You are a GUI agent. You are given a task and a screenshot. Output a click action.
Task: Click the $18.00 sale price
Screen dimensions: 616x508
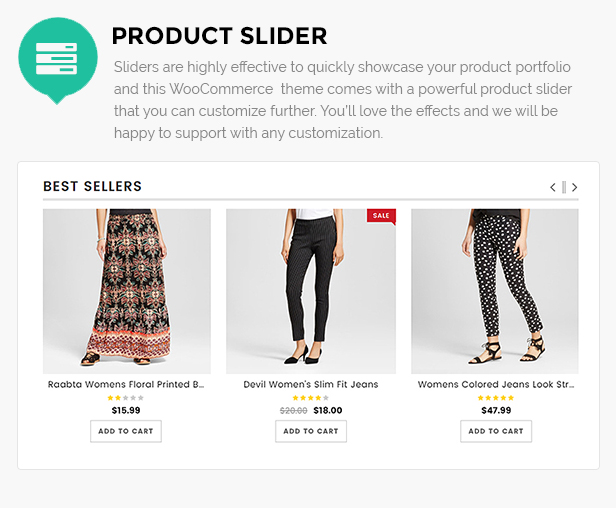(328, 411)
